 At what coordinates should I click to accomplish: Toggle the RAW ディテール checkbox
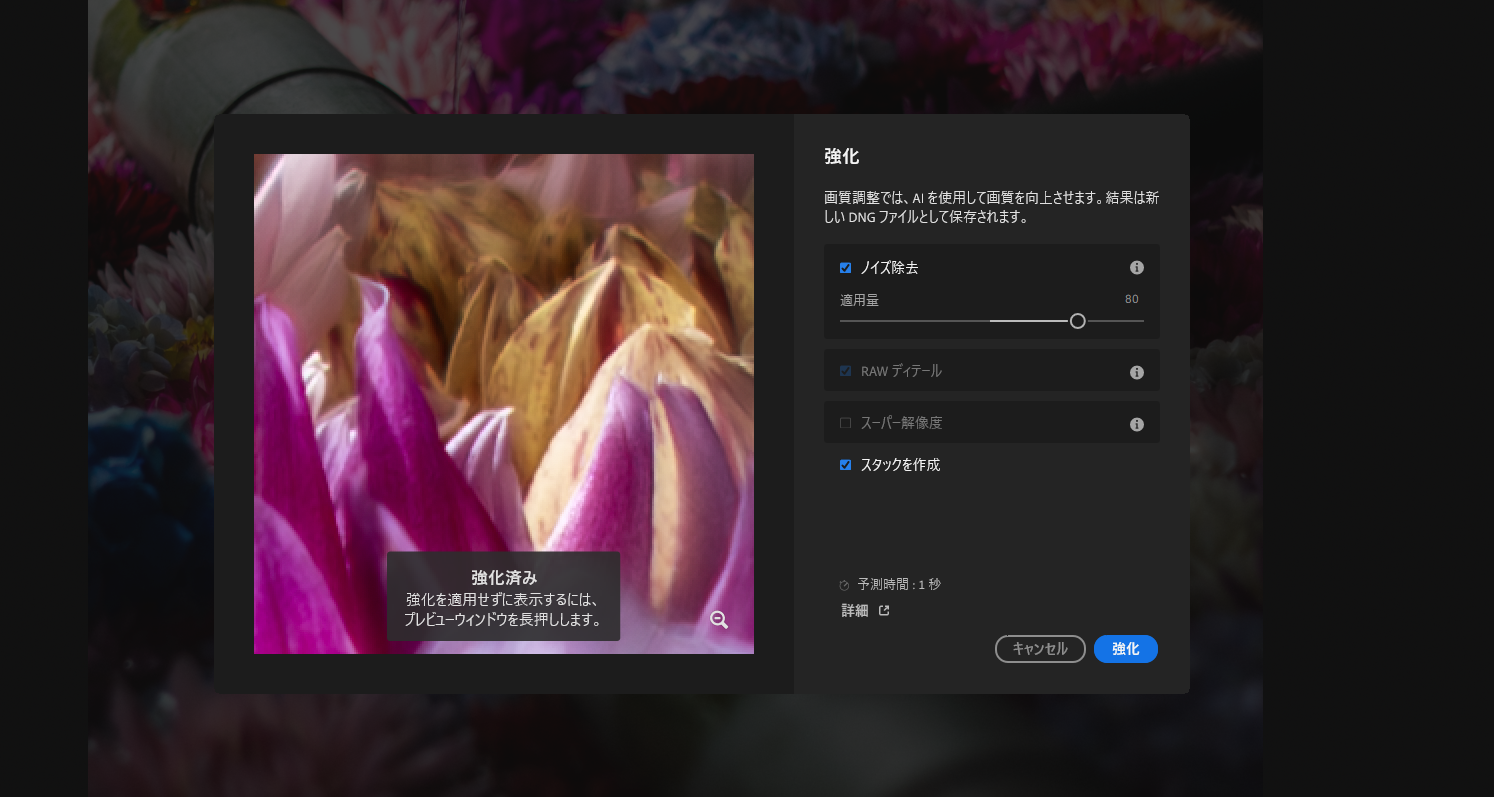[845, 371]
